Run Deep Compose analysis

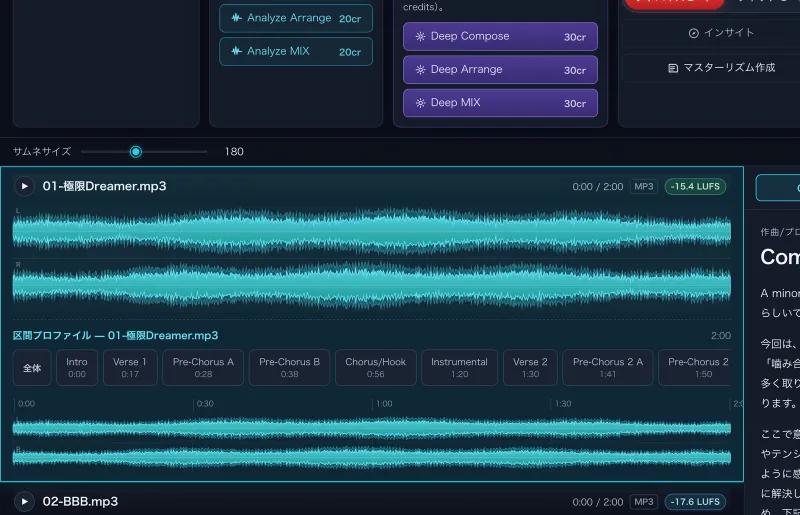[x=500, y=36]
